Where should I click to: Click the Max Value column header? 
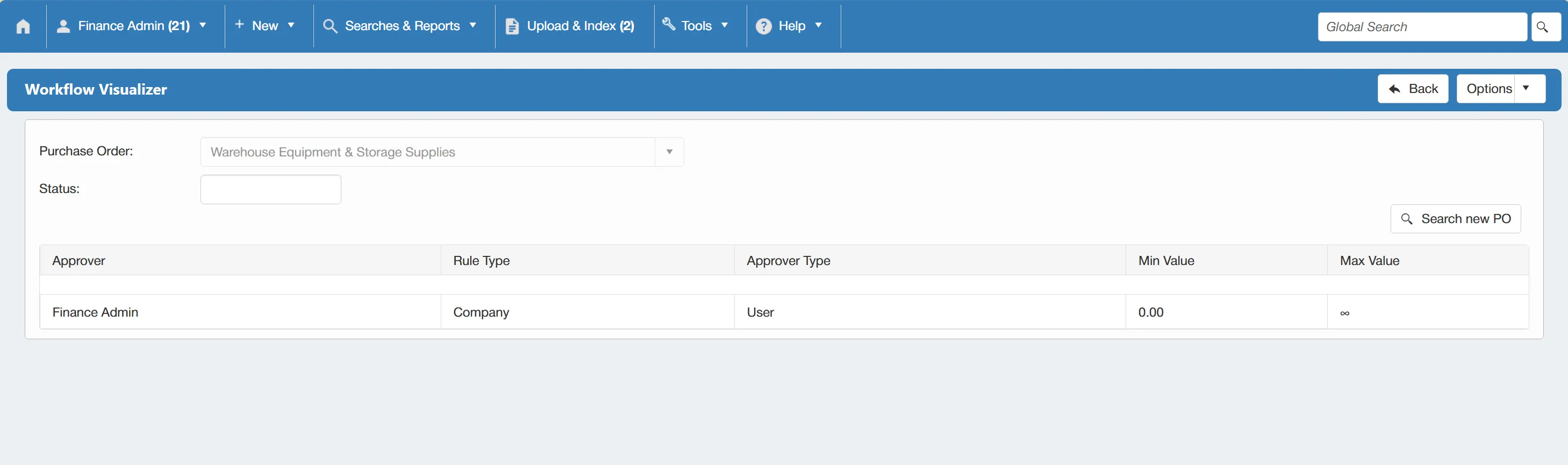1428,261
